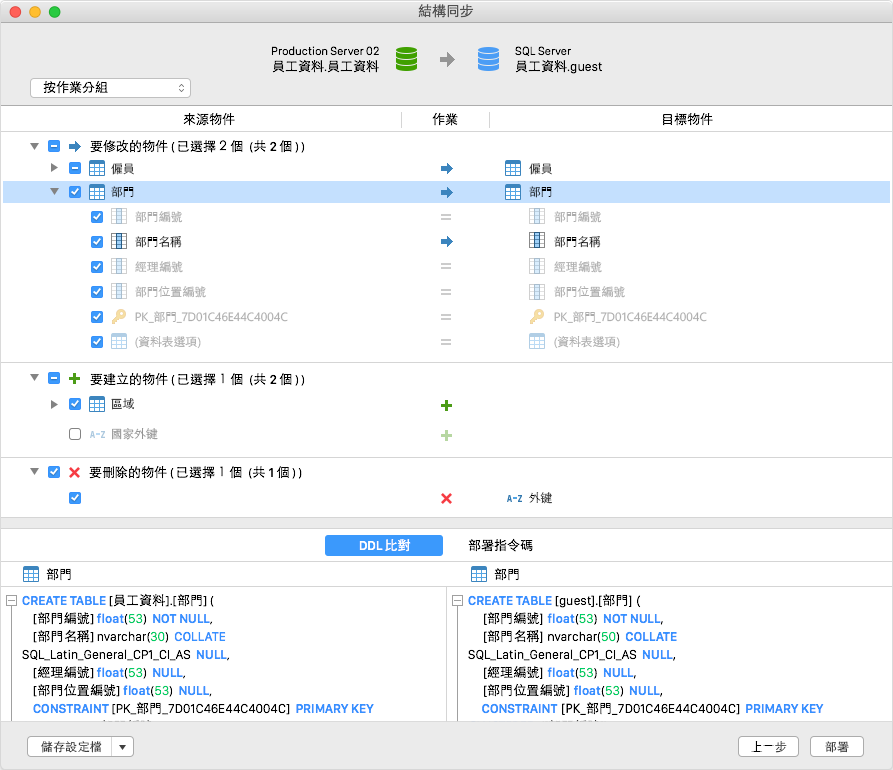This screenshot has width=893, height=770.
Task: Uncheck the checkbox on the 外键 delete row
Action: tap(75, 498)
